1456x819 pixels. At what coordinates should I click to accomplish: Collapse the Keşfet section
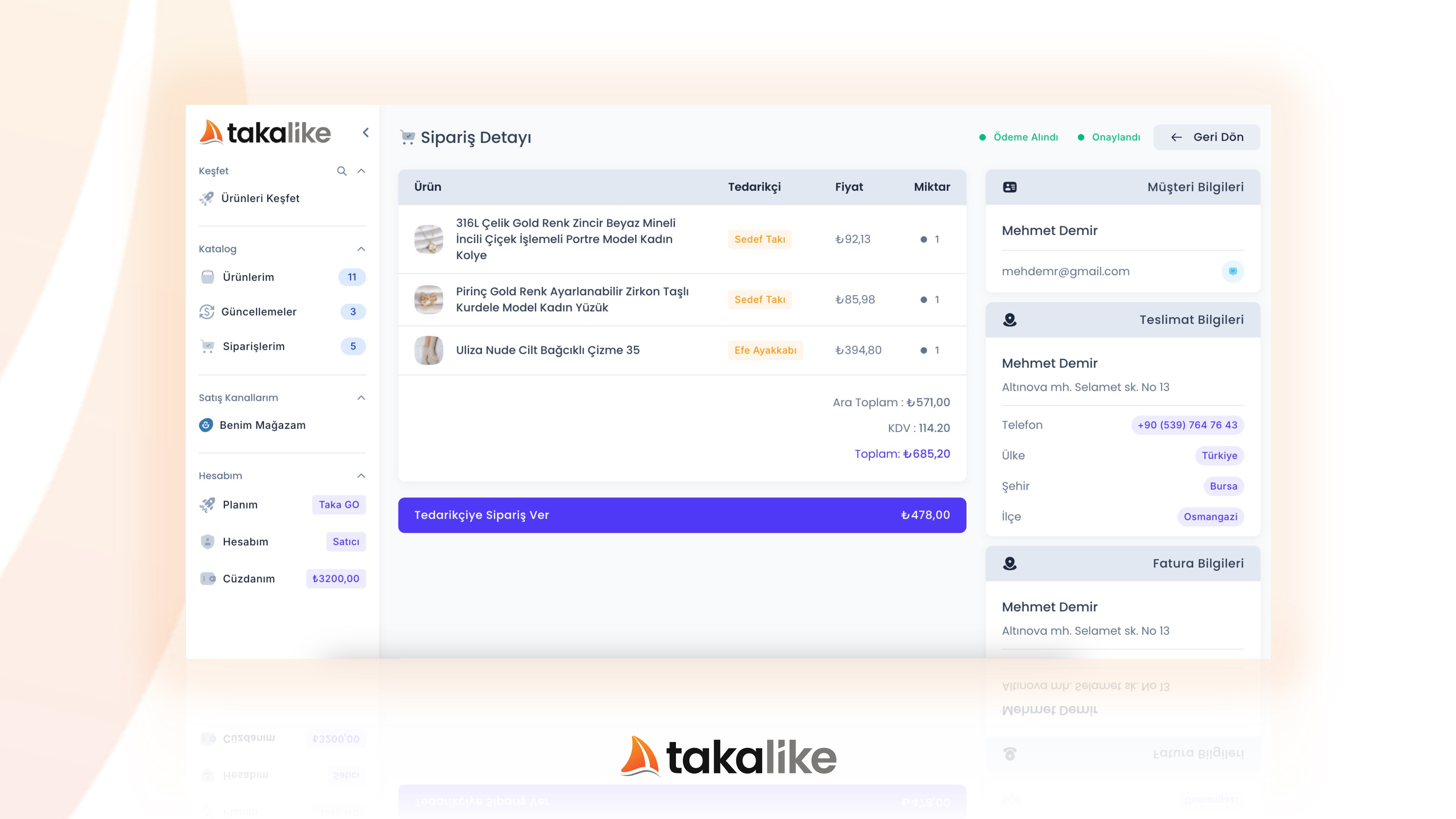(x=362, y=171)
